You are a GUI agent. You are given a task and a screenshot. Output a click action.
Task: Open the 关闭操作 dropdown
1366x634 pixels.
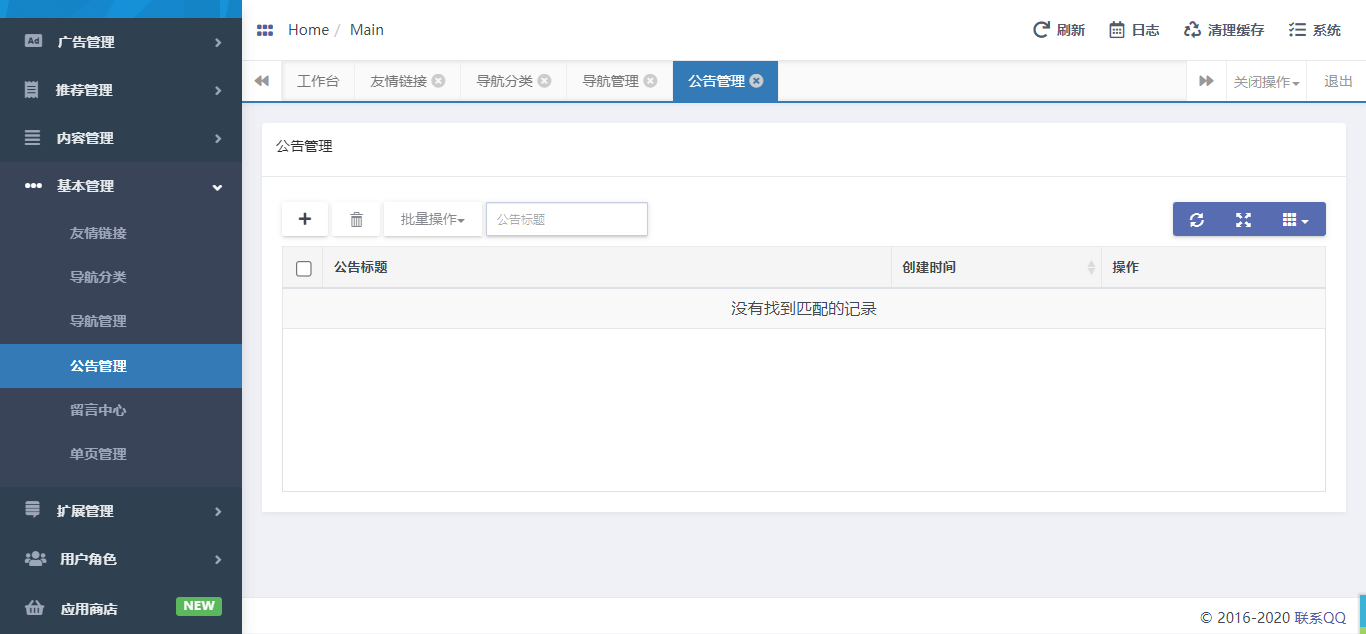(x=1266, y=82)
